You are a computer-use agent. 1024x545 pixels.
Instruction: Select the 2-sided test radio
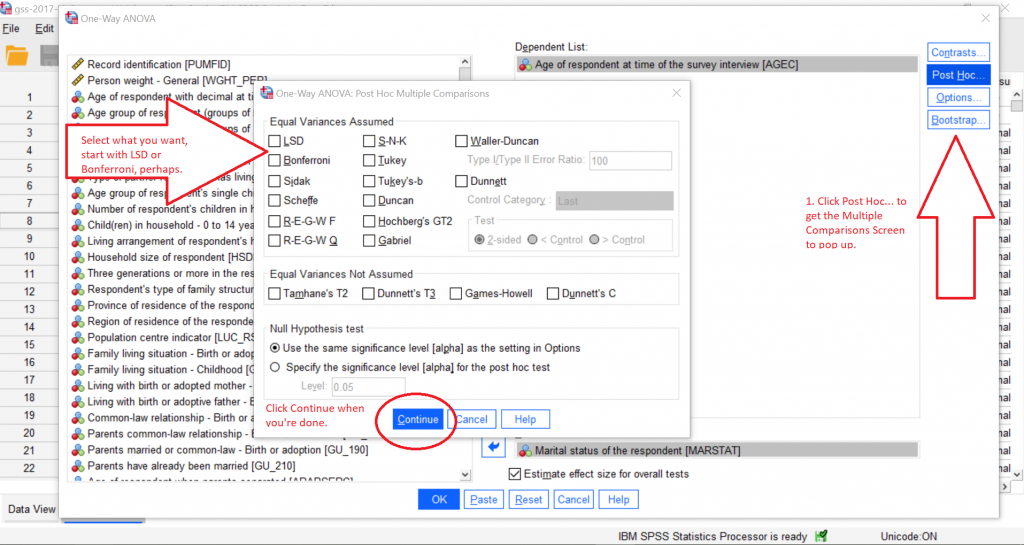tap(479, 240)
